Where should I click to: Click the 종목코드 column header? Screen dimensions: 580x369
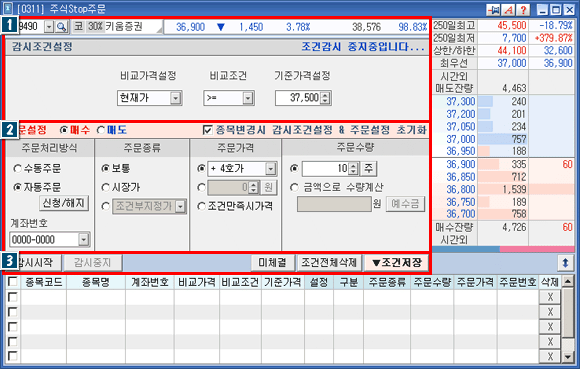tap(44, 282)
